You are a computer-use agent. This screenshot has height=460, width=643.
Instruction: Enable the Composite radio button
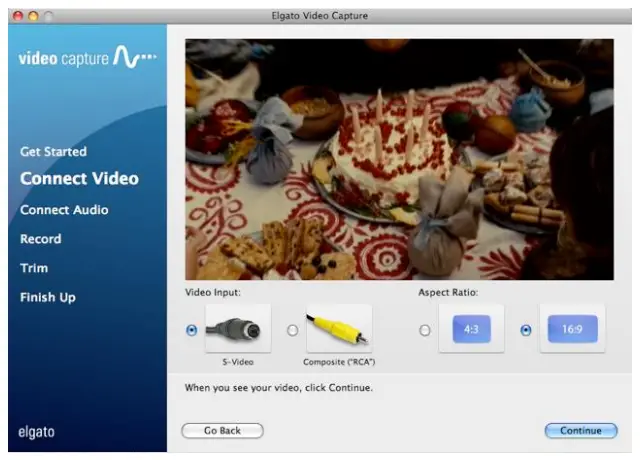click(x=292, y=330)
